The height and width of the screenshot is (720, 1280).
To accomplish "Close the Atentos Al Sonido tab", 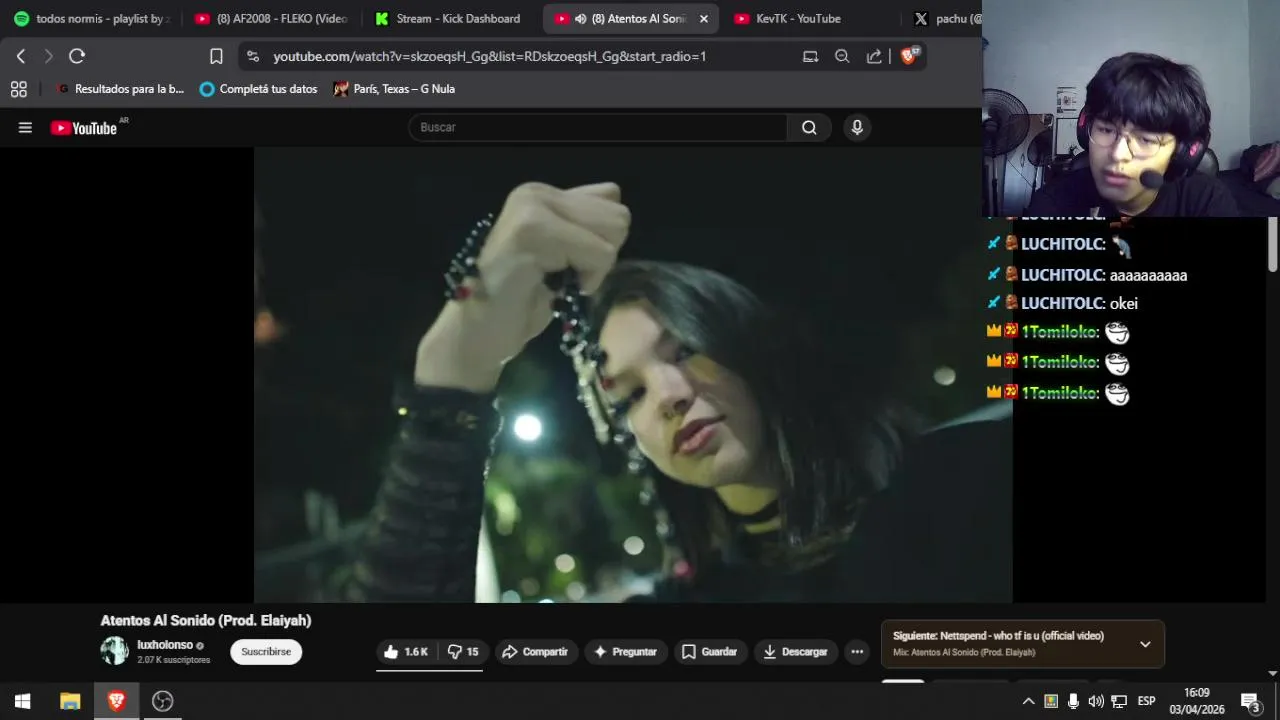I will 704,18.
